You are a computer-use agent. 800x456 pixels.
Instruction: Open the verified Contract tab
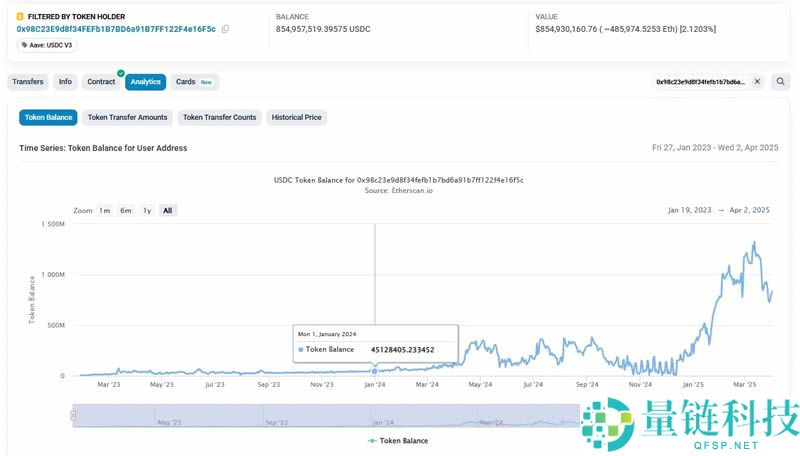101,82
